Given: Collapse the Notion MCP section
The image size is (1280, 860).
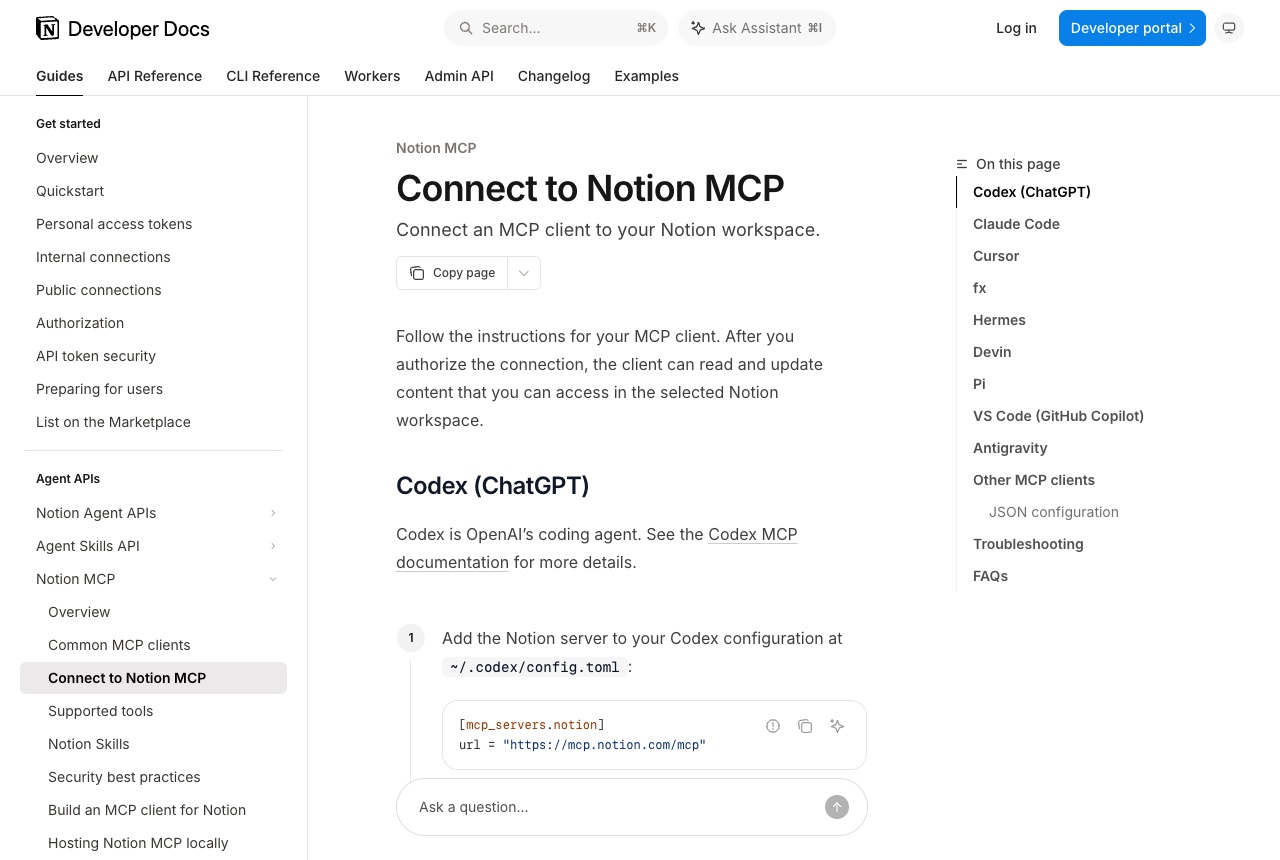Looking at the screenshot, I should pos(273,579).
